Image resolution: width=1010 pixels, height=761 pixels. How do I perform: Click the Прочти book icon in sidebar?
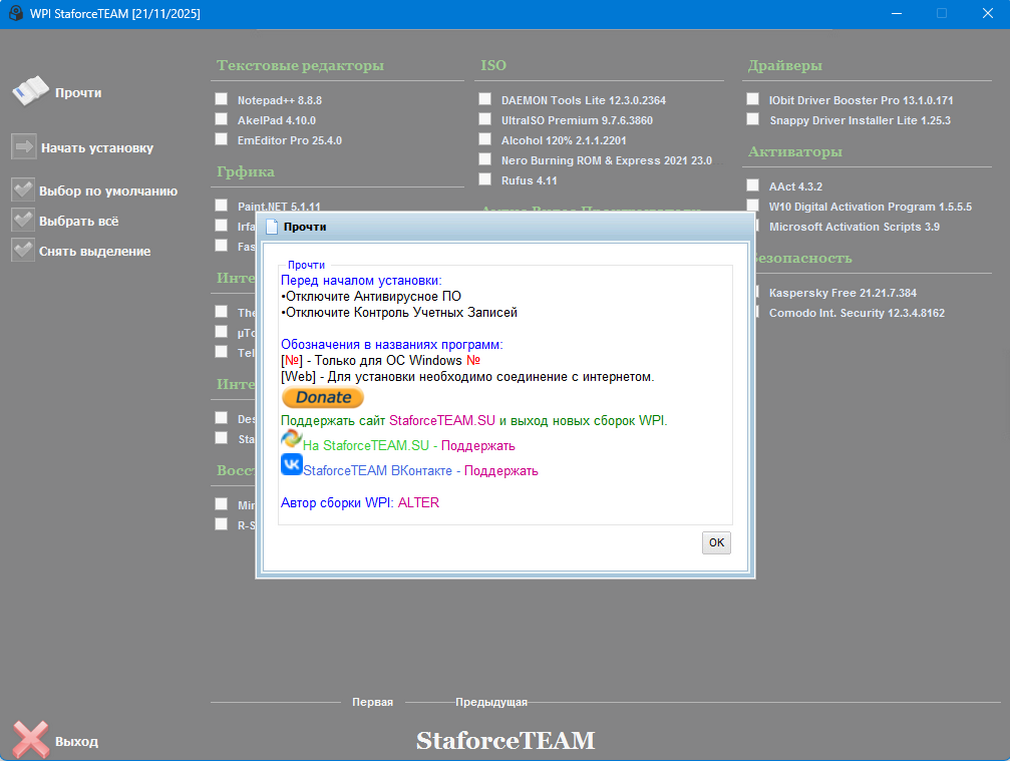click(x=30, y=91)
